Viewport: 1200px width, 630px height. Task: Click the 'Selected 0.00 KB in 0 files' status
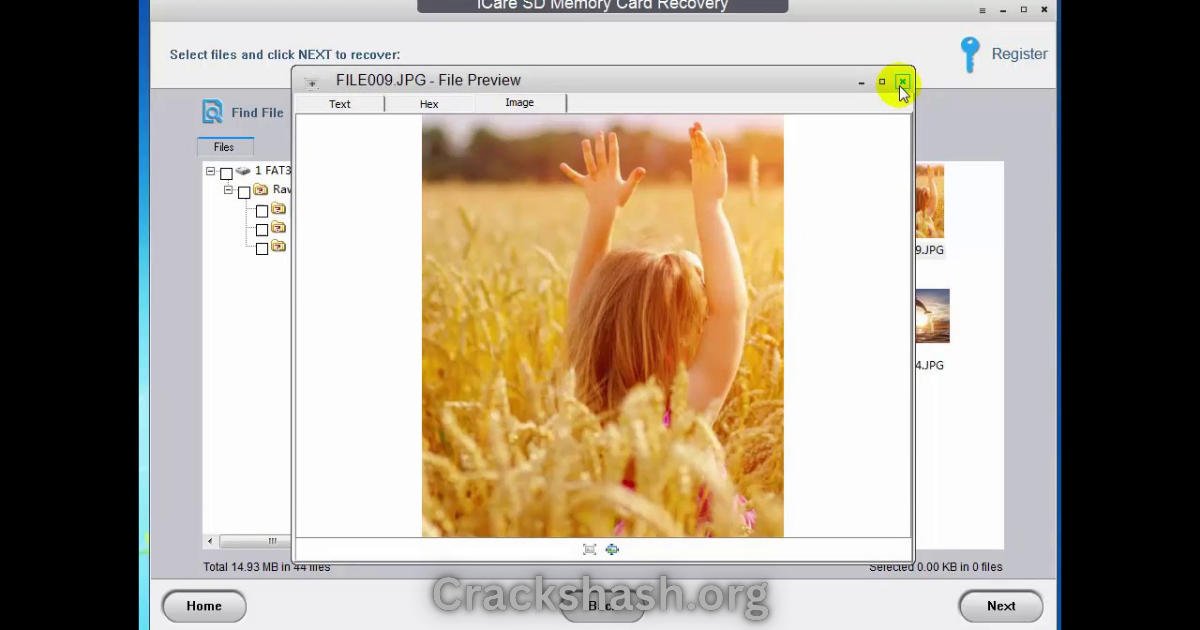(935, 567)
